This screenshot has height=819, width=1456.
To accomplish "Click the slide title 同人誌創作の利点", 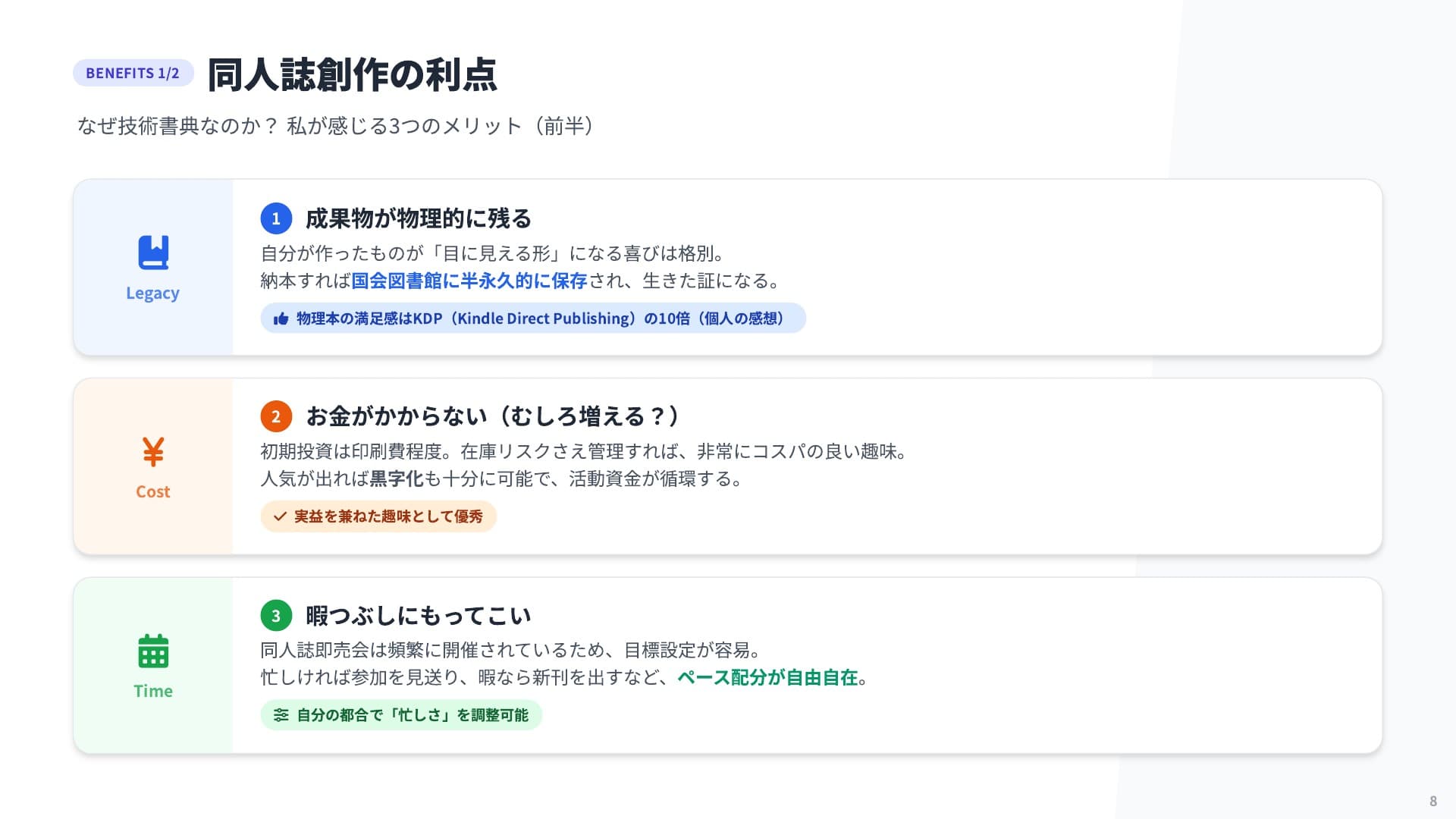I will click(352, 74).
